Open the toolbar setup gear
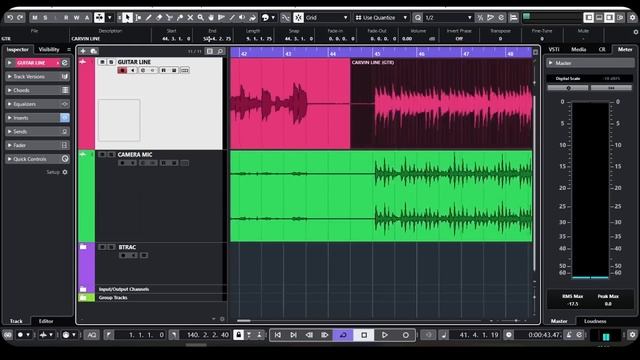Viewport: 640px width, 360px height. (632, 18)
